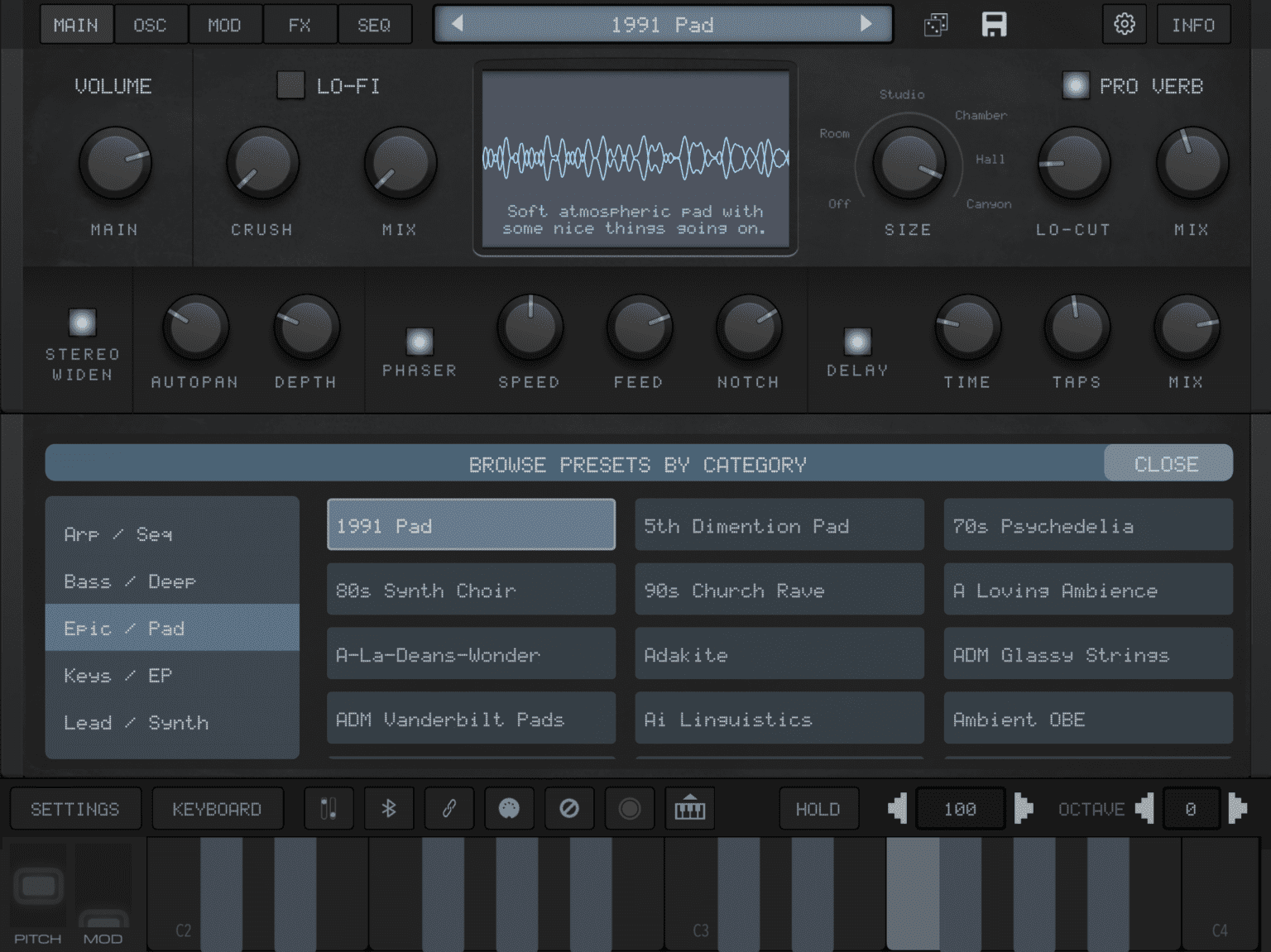Enable the LO-FI checkbox
Viewport: 1271px width, 952px height.
290,85
